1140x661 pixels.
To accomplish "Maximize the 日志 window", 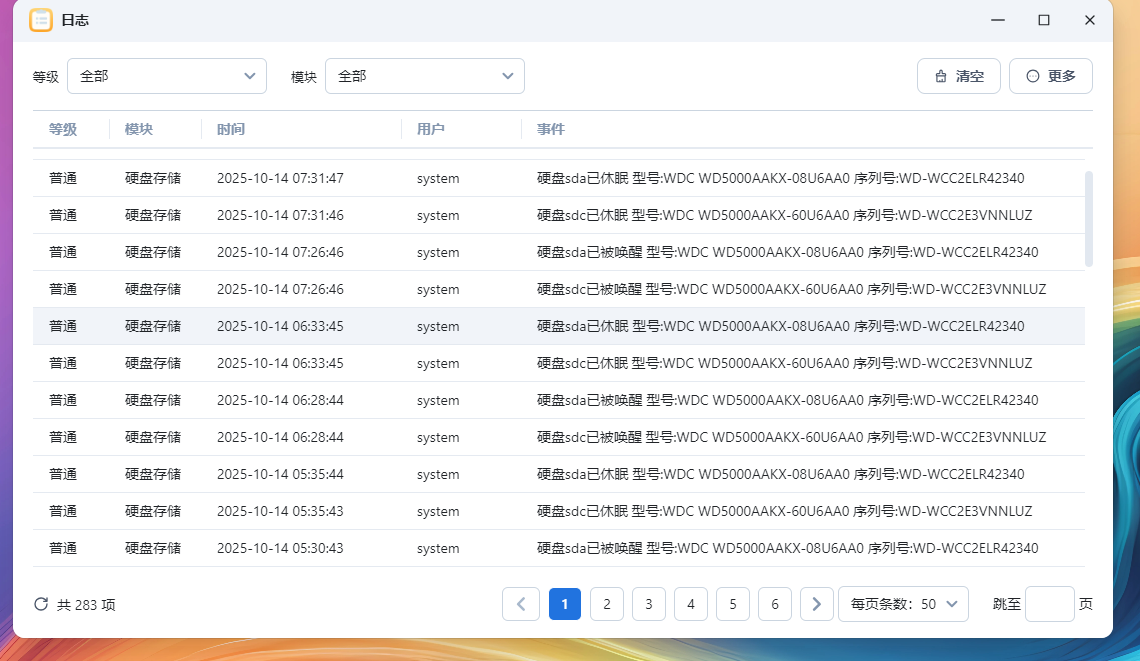I will click(x=1044, y=20).
